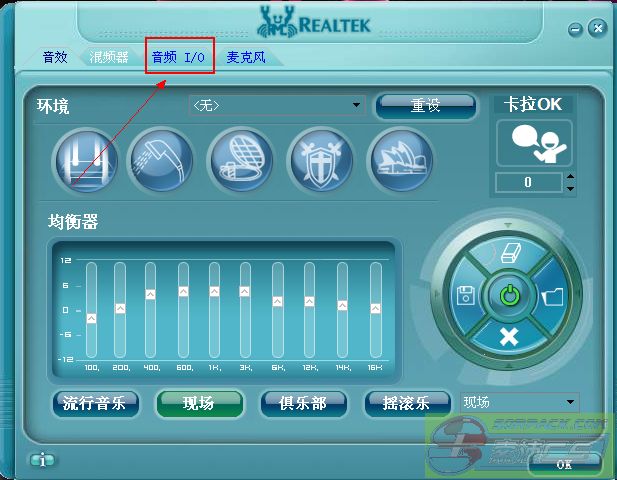
Task: Select the stone corridor environment icon
Action: 86,159
